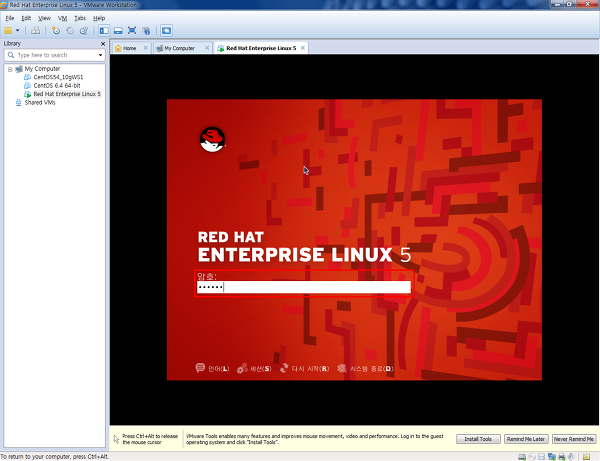Close the Red Hat Enterprise Linux 5 tab

[303, 48]
